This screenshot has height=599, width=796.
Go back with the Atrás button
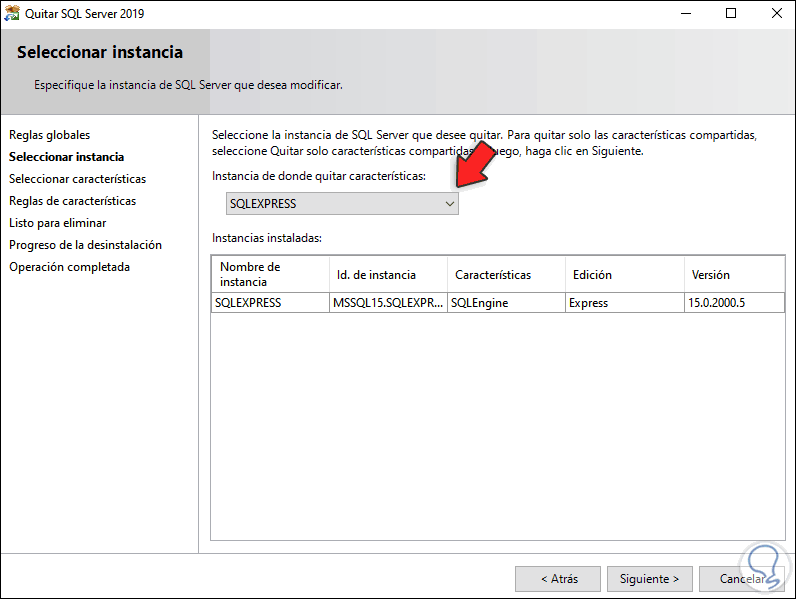[558, 579]
